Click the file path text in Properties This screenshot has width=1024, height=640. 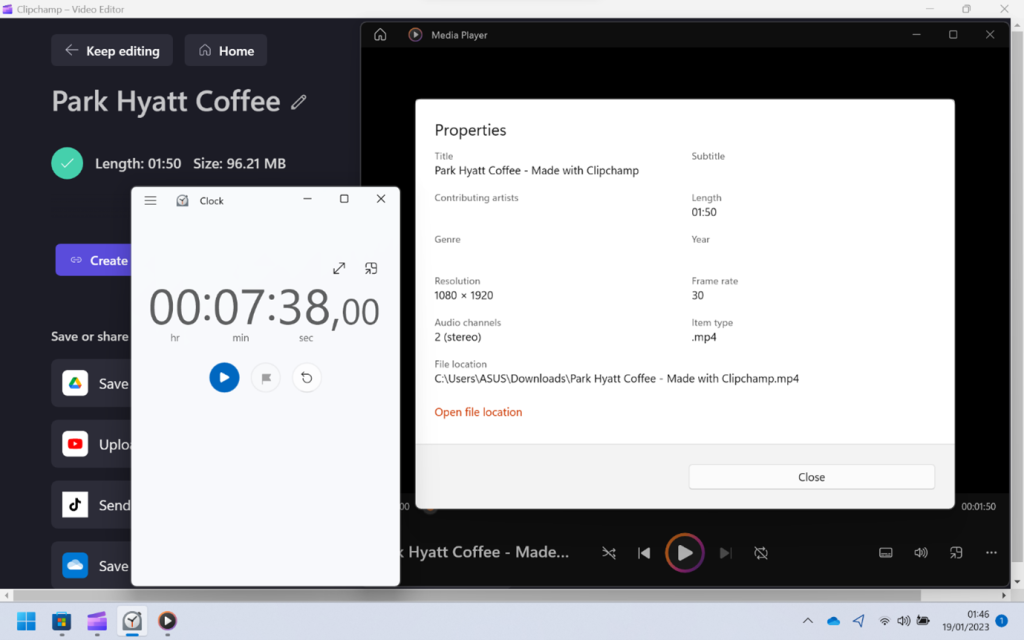point(616,379)
